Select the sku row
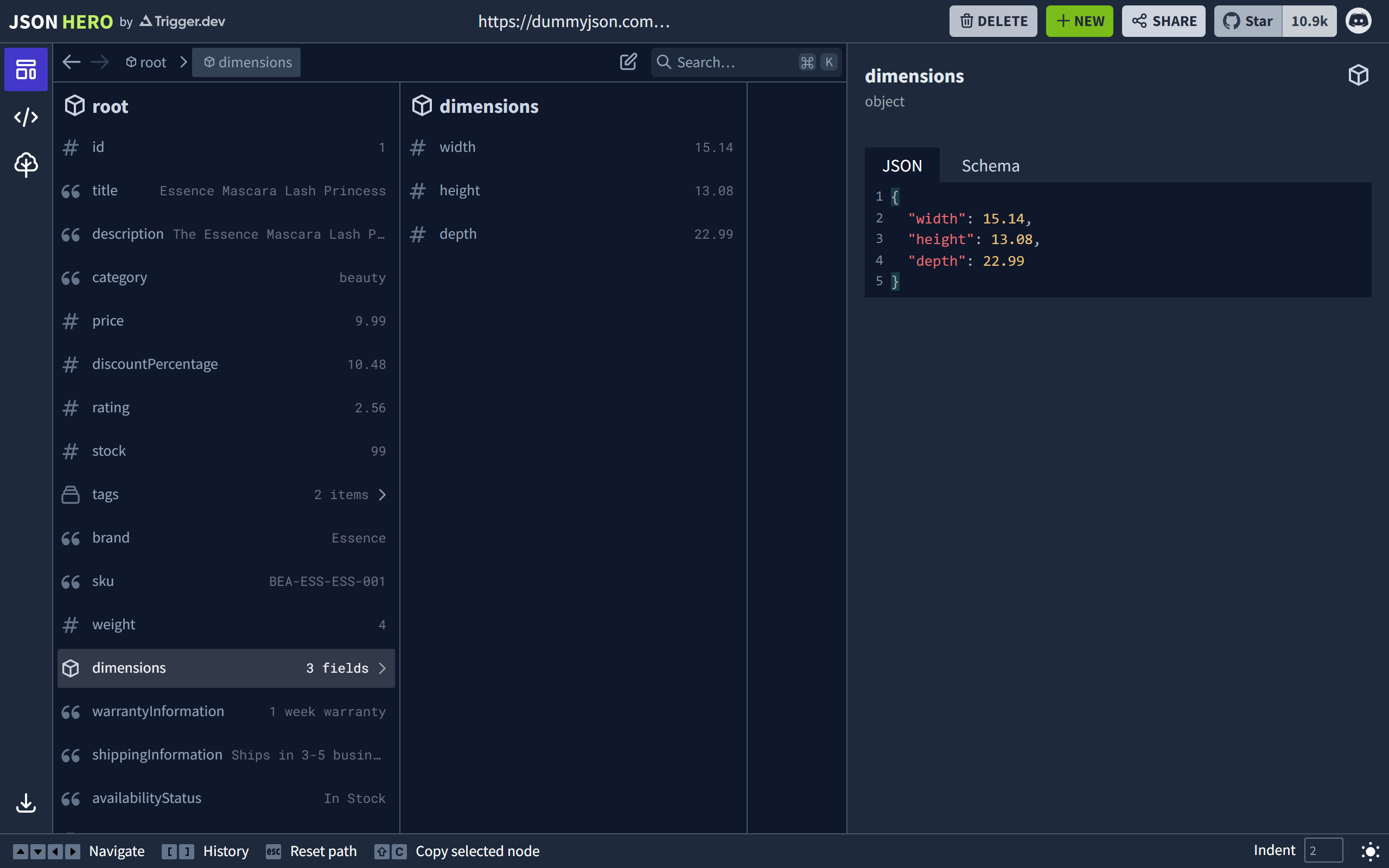The height and width of the screenshot is (868, 1389). pyautogui.click(x=226, y=581)
